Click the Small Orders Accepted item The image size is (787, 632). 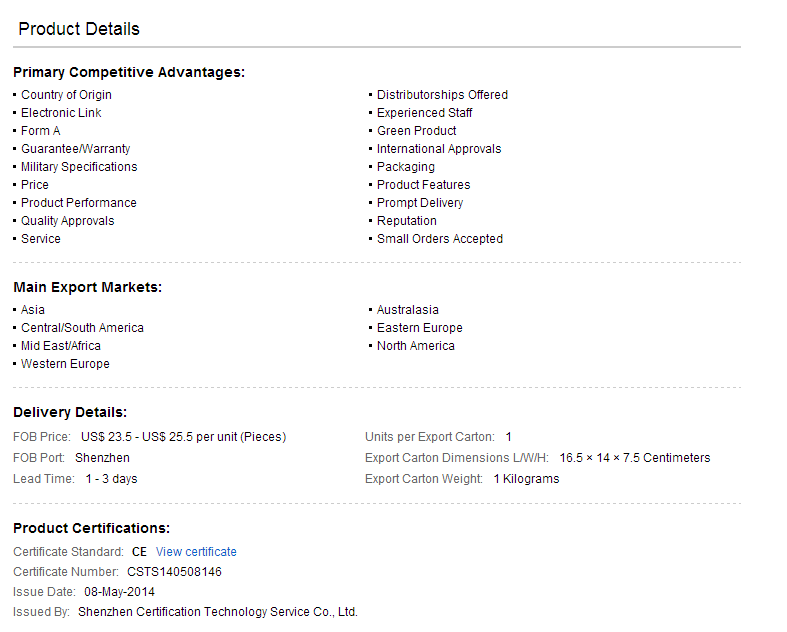[x=440, y=239]
